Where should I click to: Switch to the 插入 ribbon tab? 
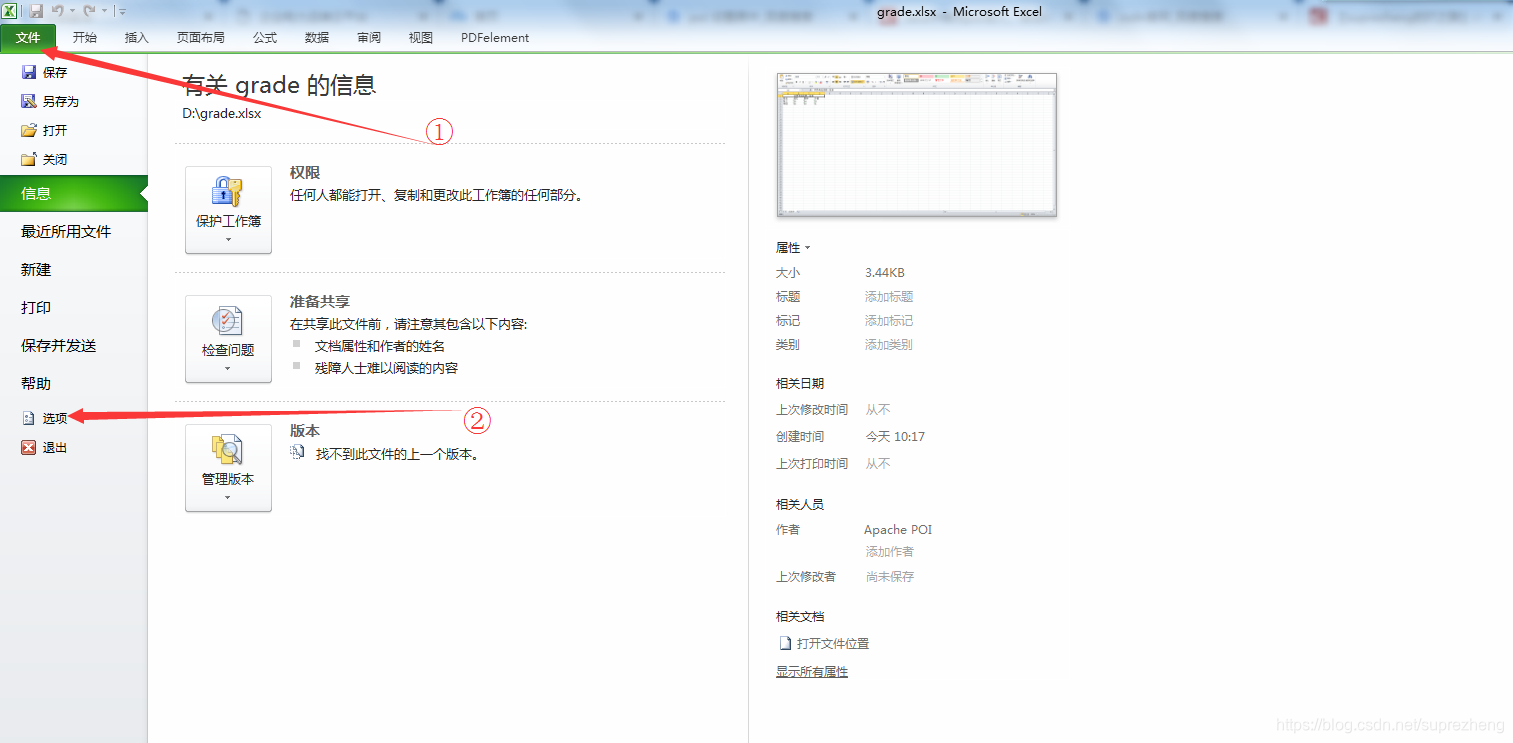[x=136, y=38]
